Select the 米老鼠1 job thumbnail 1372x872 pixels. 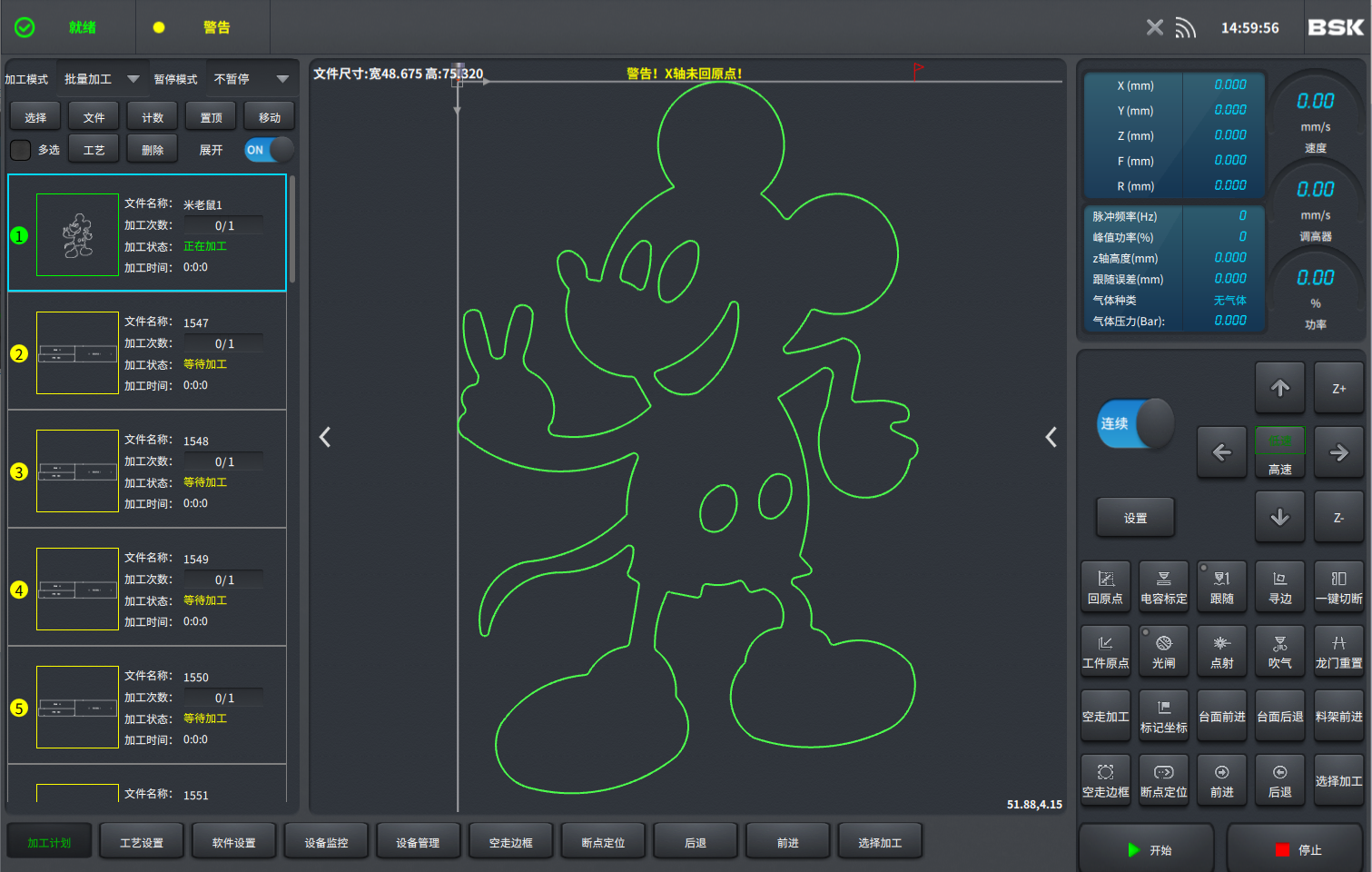pos(77,234)
